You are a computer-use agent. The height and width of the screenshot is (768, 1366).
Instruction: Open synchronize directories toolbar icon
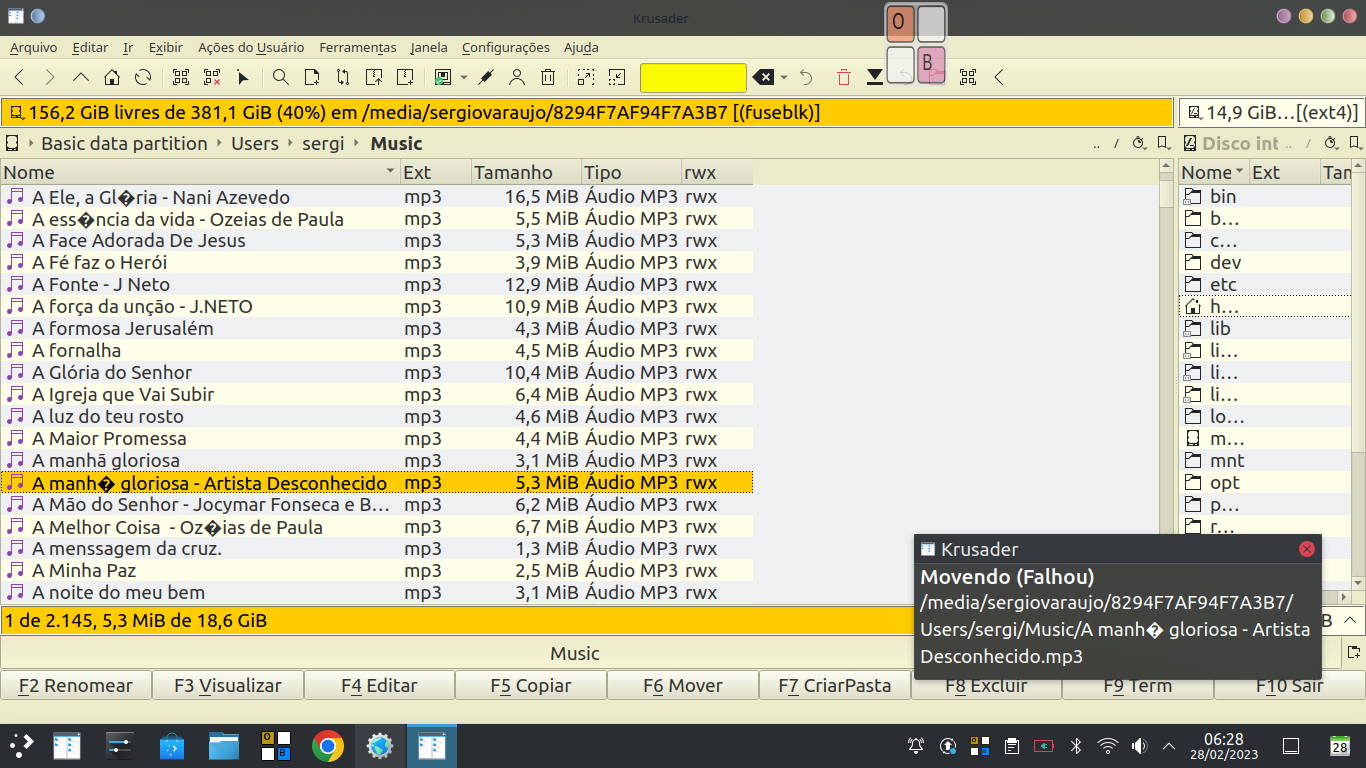click(343, 77)
